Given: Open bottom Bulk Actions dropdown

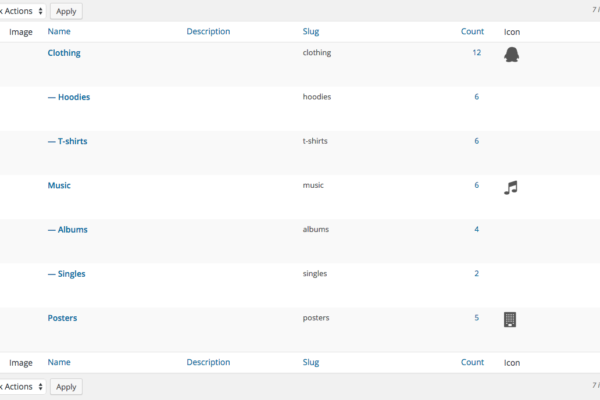Looking at the screenshot, I should (x=22, y=387).
